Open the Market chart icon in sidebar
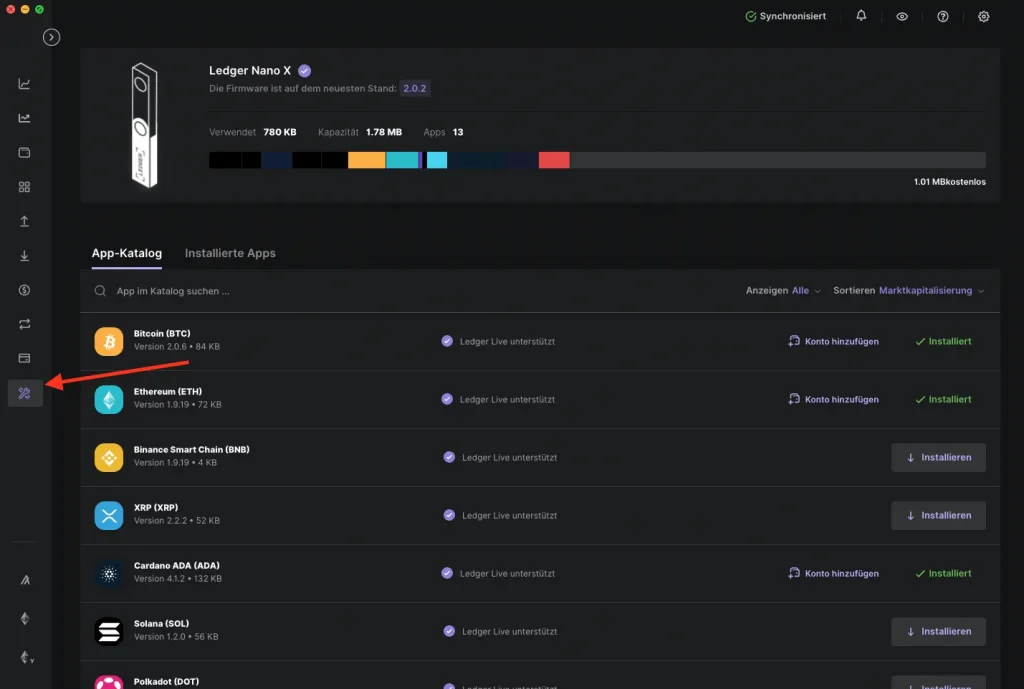Image resolution: width=1024 pixels, height=689 pixels. tap(25, 118)
